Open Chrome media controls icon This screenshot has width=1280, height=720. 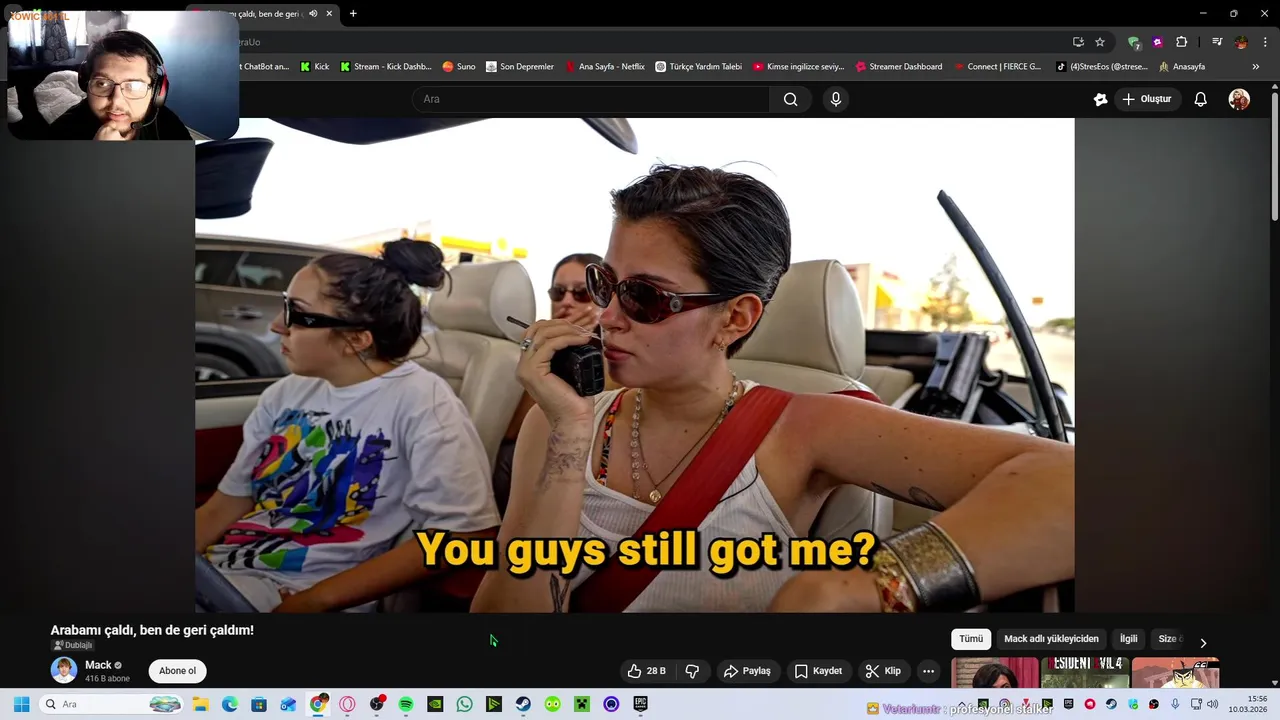[x=1217, y=42]
